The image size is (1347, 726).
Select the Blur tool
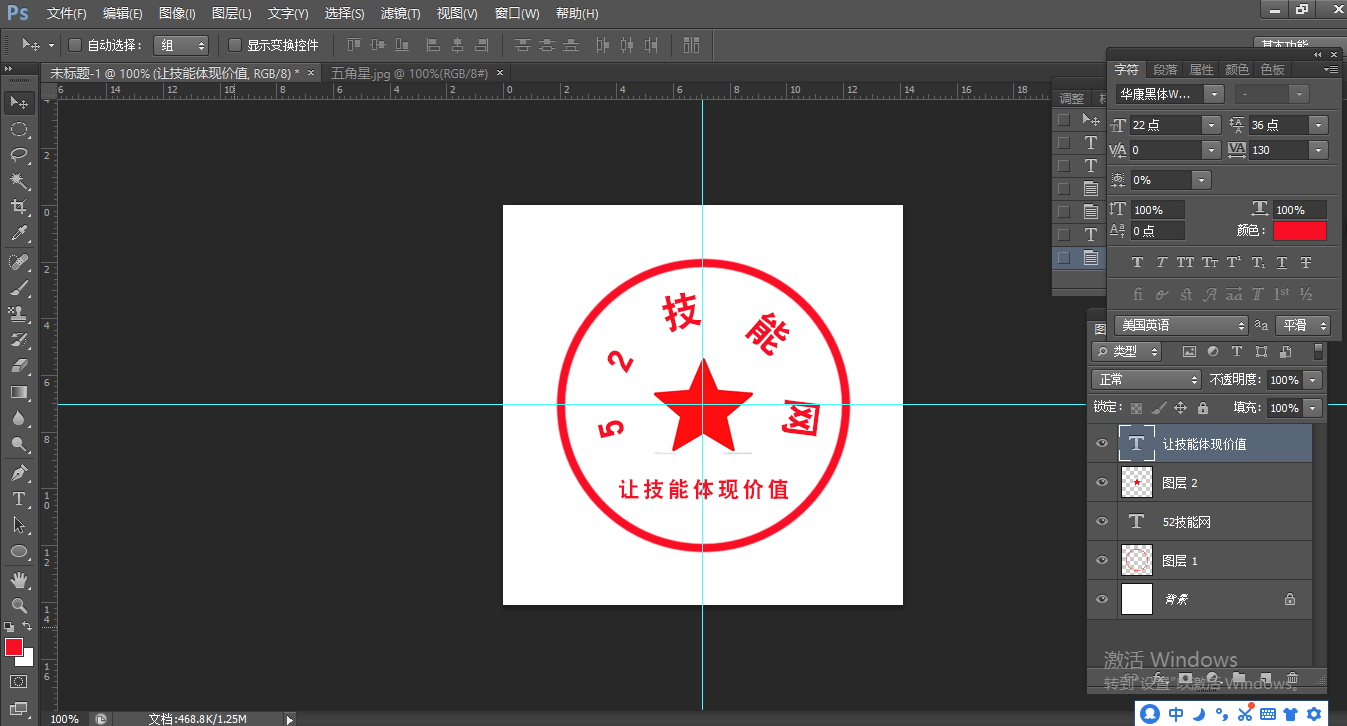[x=19, y=418]
